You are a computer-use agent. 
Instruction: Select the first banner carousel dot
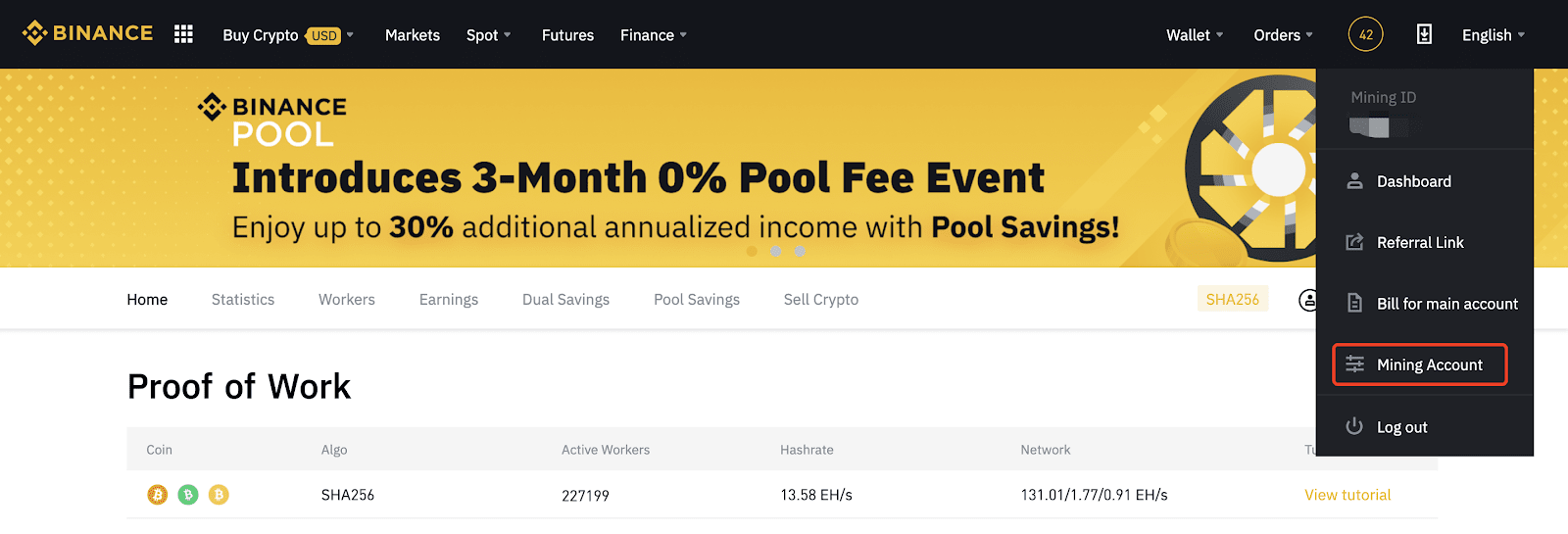pyautogui.click(x=752, y=252)
